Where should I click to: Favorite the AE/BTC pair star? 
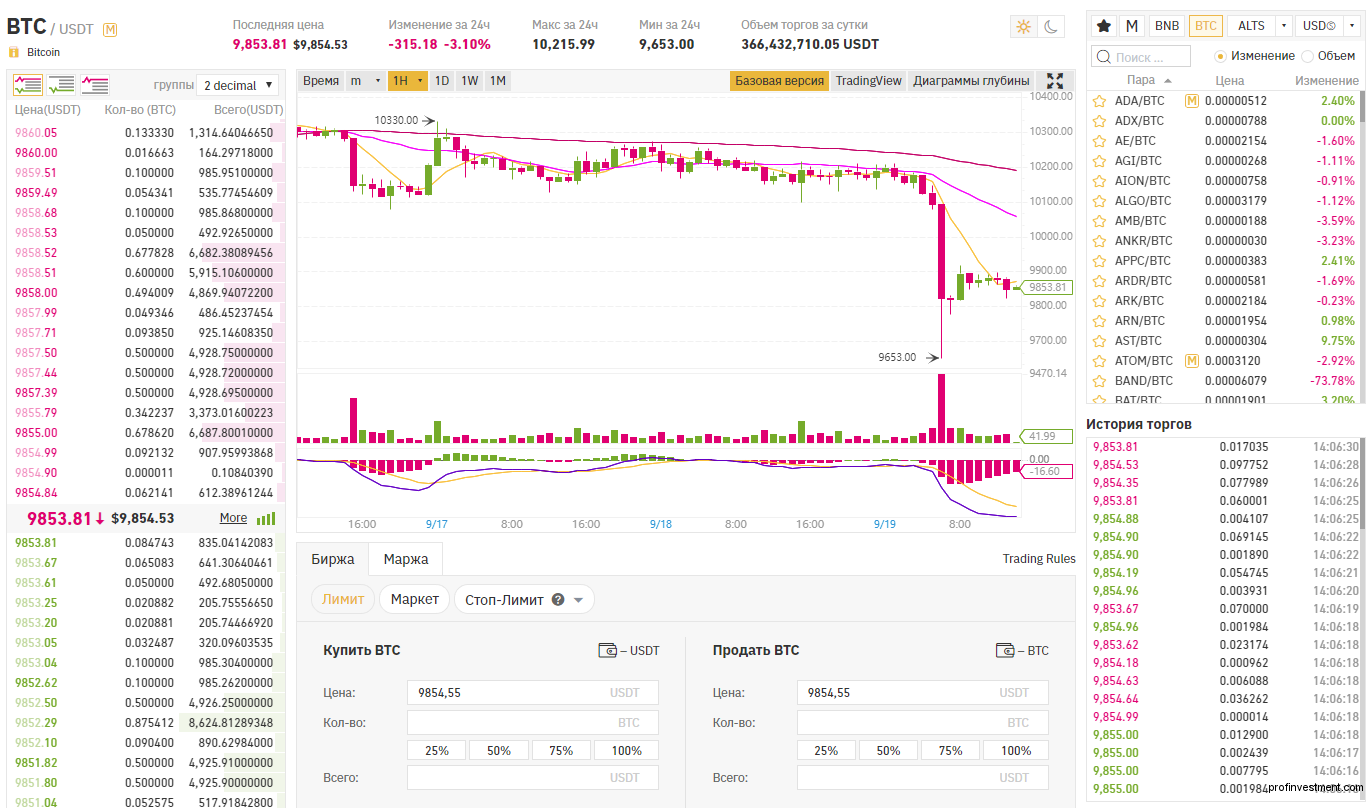point(1099,141)
